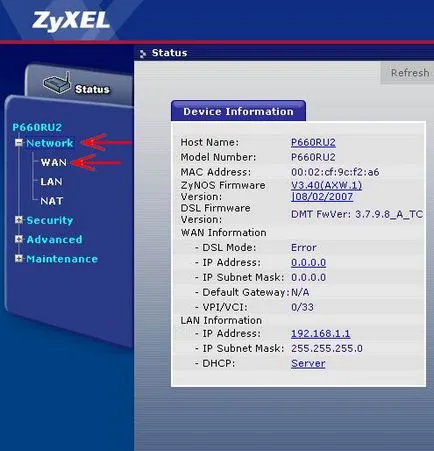Viewport: 434px width, 451px height.
Task: Click the Host Name label
Action: pyautogui.click(x=210, y=142)
